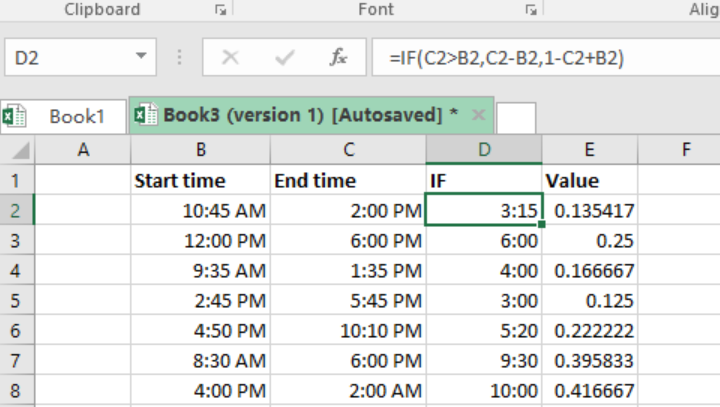Expand the Name Box dropdown arrow
720x407 pixels.
(x=141, y=57)
